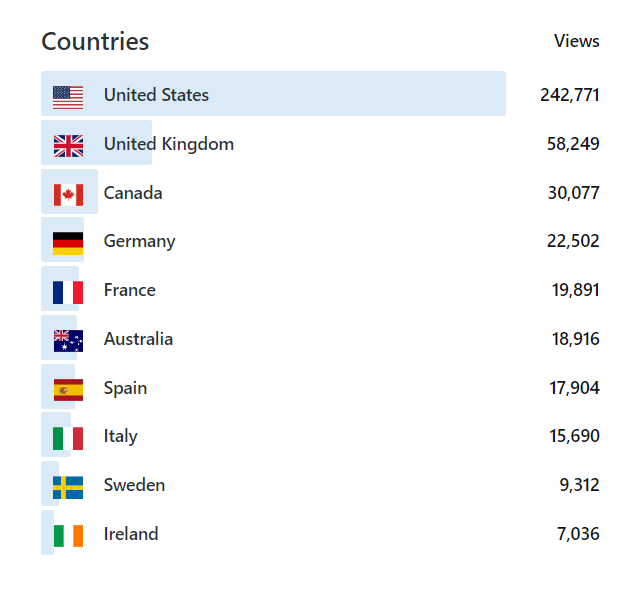Click the Australia flag icon
Image resolution: width=622 pixels, height=601 pixels.
coord(68,340)
